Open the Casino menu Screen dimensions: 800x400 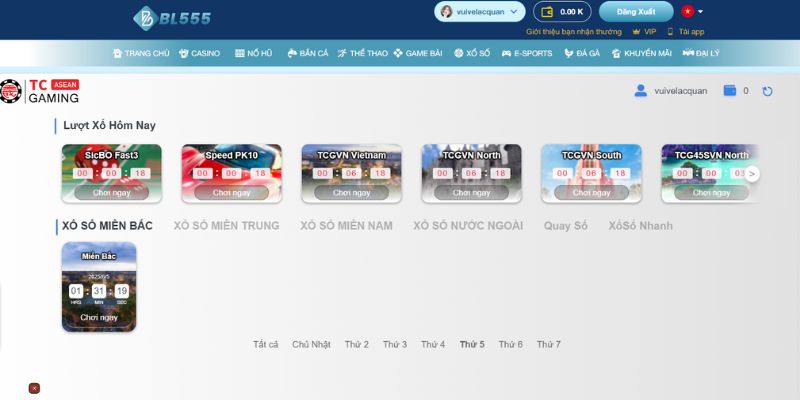pos(199,53)
